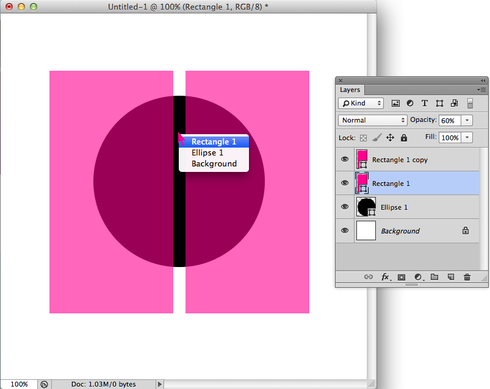Filter layers by shape layers icon
The image size is (490, 389).
[440, 103]
